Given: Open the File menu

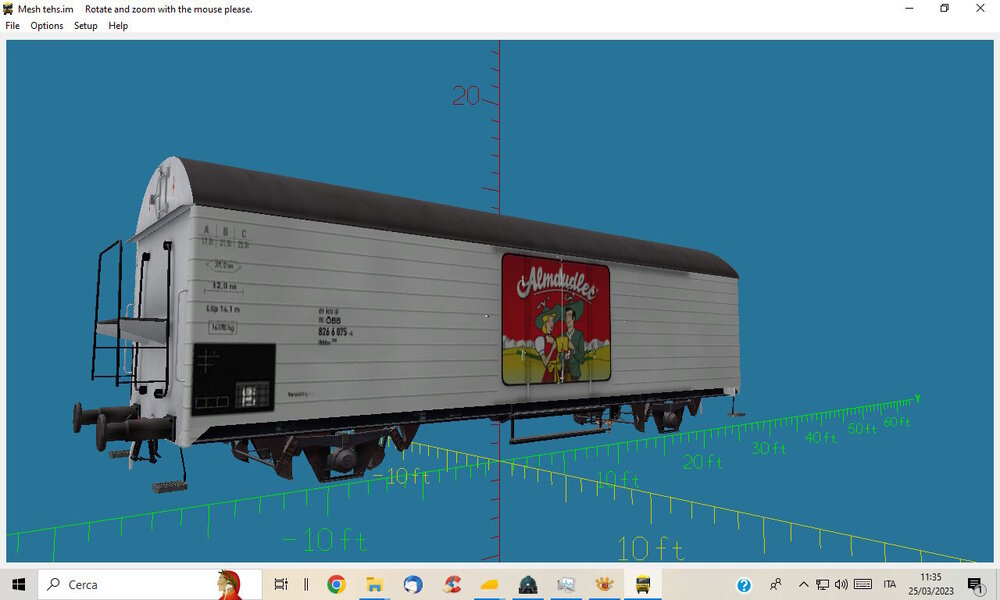Looking at the screenshot, I should 12,26.
